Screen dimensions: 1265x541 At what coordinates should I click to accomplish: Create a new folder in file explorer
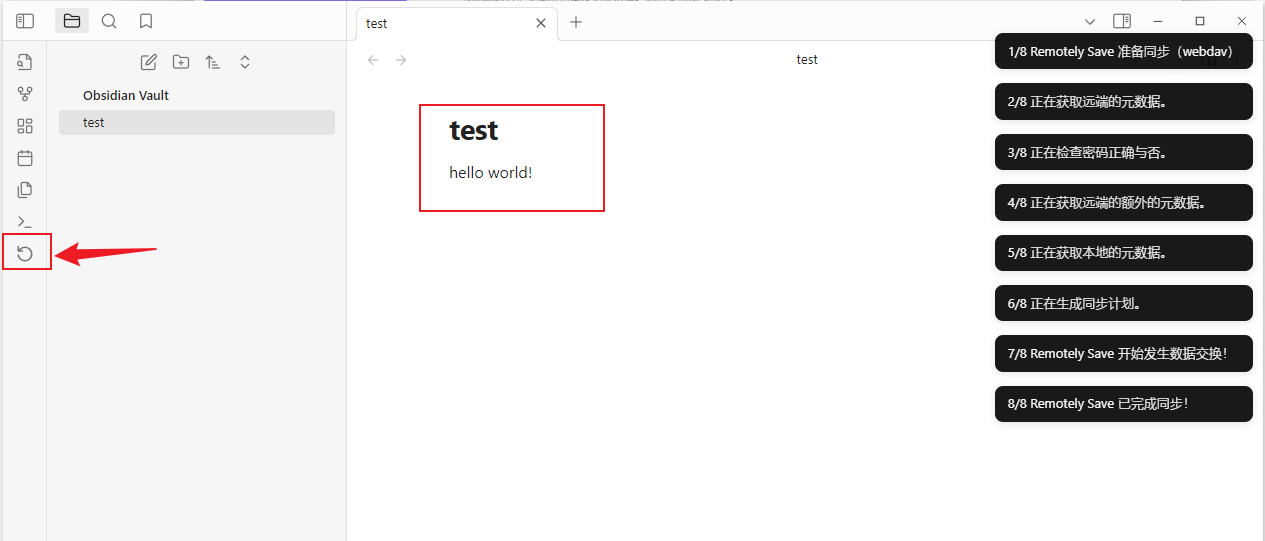pos(181,62)
